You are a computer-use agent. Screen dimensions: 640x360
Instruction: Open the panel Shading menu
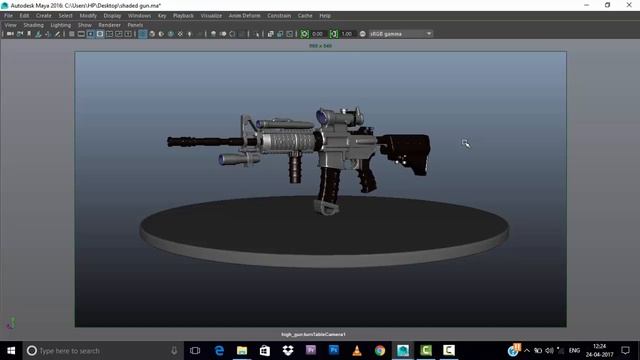(x=33, y=25)
